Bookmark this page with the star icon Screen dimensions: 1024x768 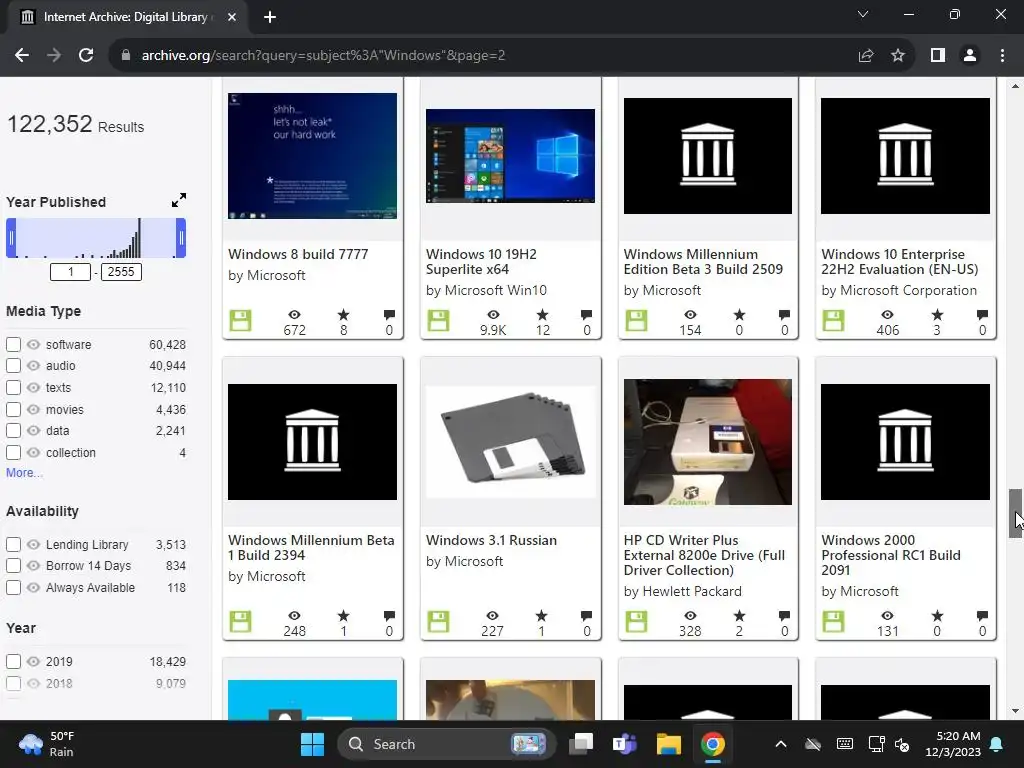pos(898,56)
